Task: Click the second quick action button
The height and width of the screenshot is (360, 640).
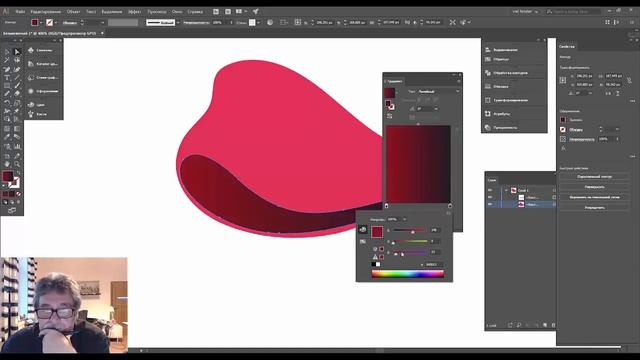Action: 594,187
